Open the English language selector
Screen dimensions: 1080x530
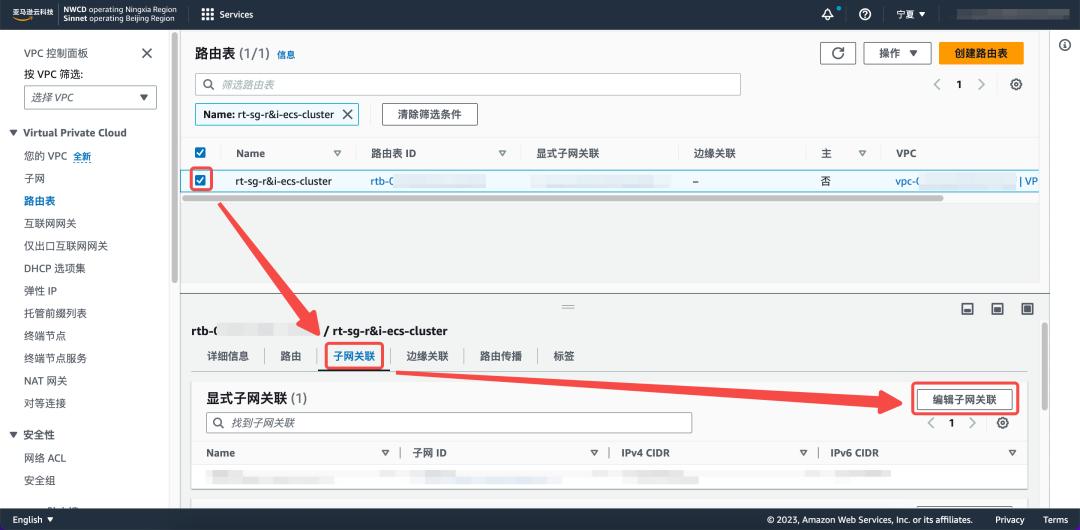click(x=33, y=520)
